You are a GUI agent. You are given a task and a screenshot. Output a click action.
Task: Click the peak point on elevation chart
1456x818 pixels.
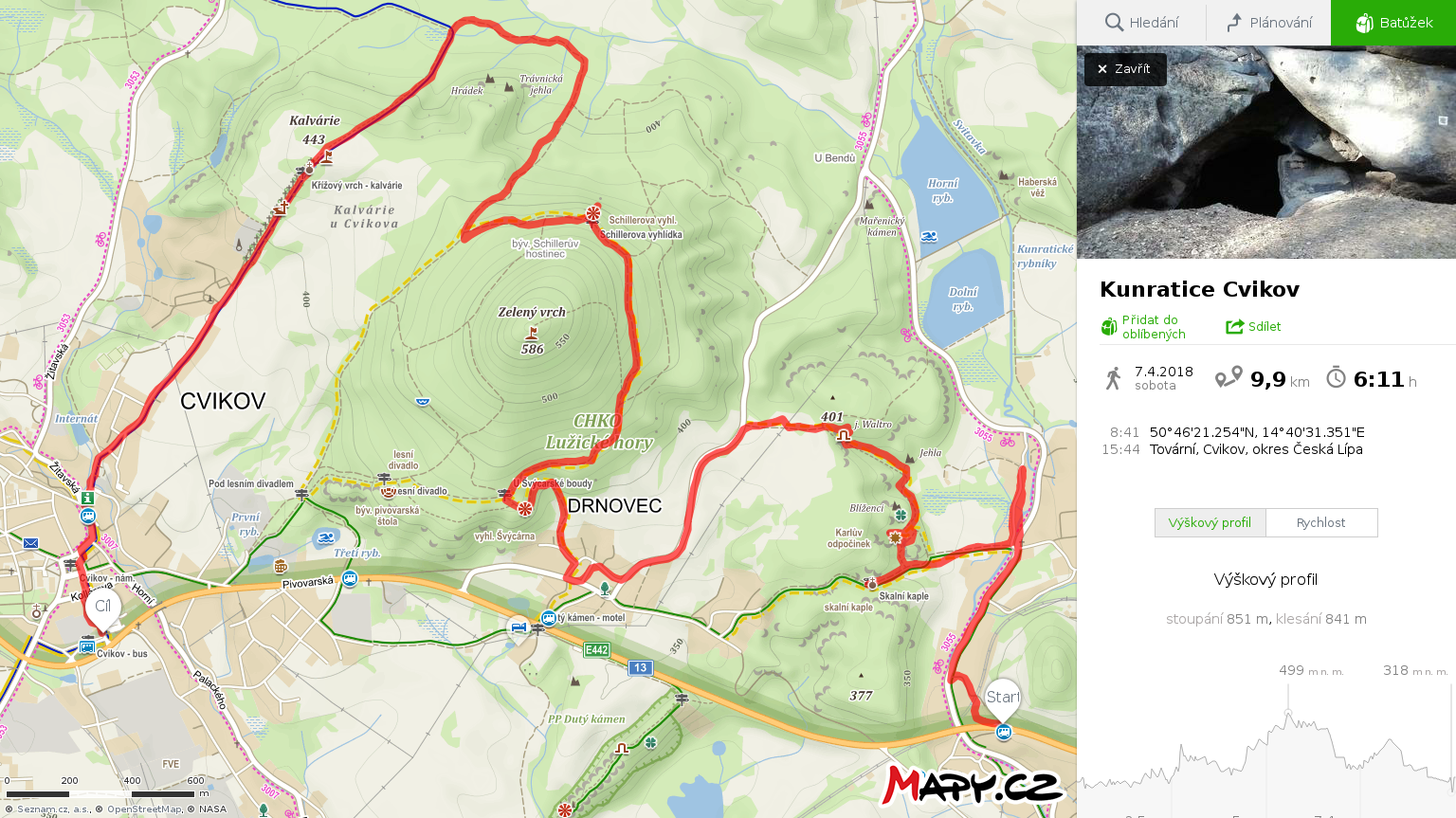click(1287, 712)
